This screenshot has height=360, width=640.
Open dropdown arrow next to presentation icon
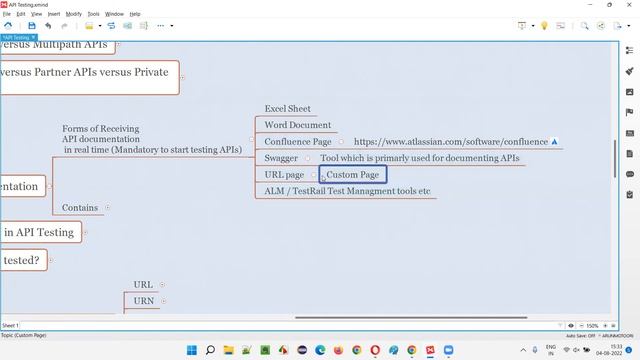click(533, 26)
